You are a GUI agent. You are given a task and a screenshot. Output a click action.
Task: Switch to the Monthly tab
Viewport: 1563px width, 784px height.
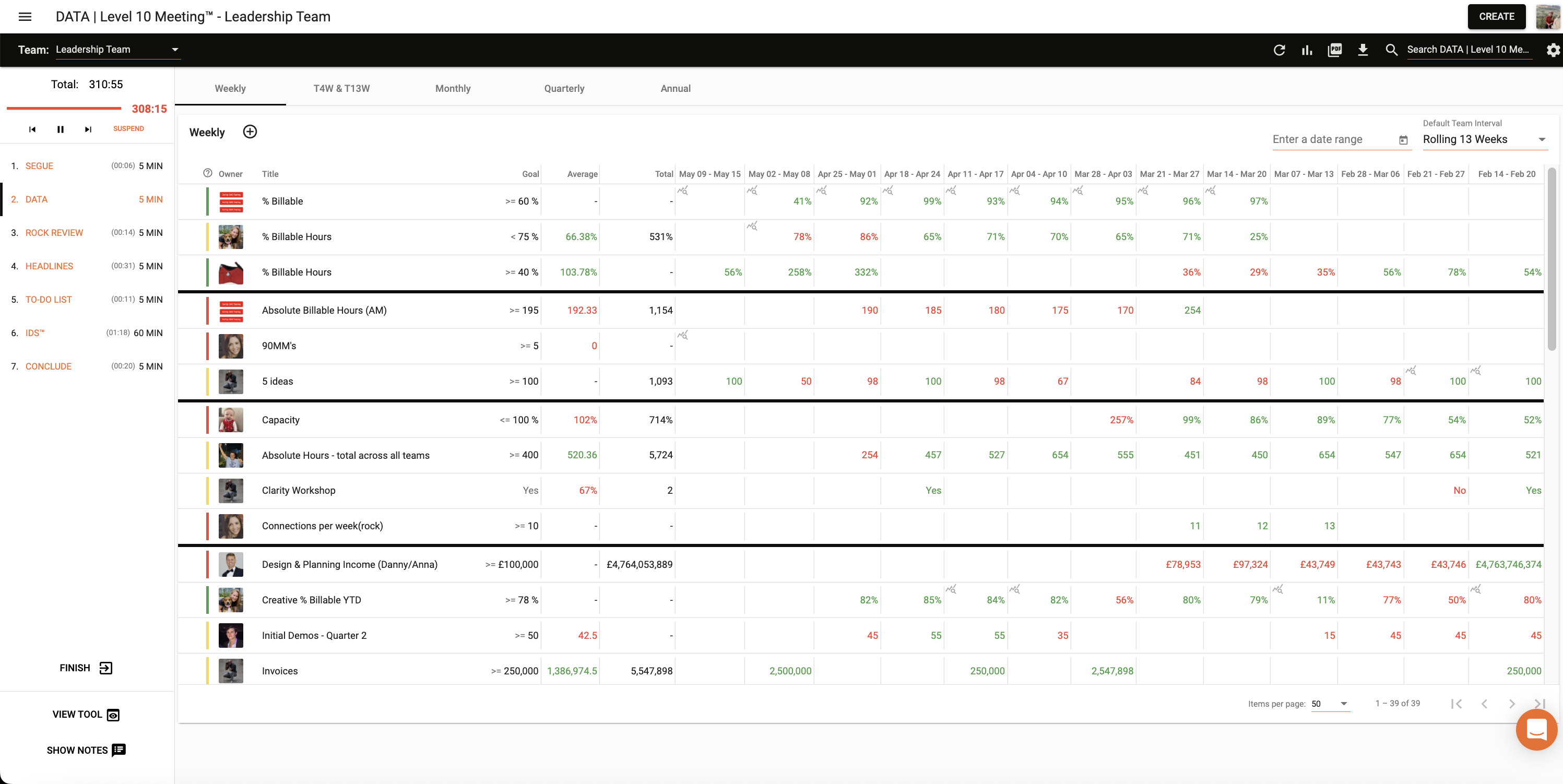[452, 88]
